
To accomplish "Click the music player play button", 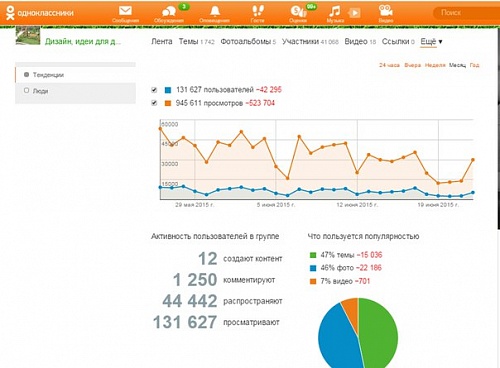I will tap(354, 13).
